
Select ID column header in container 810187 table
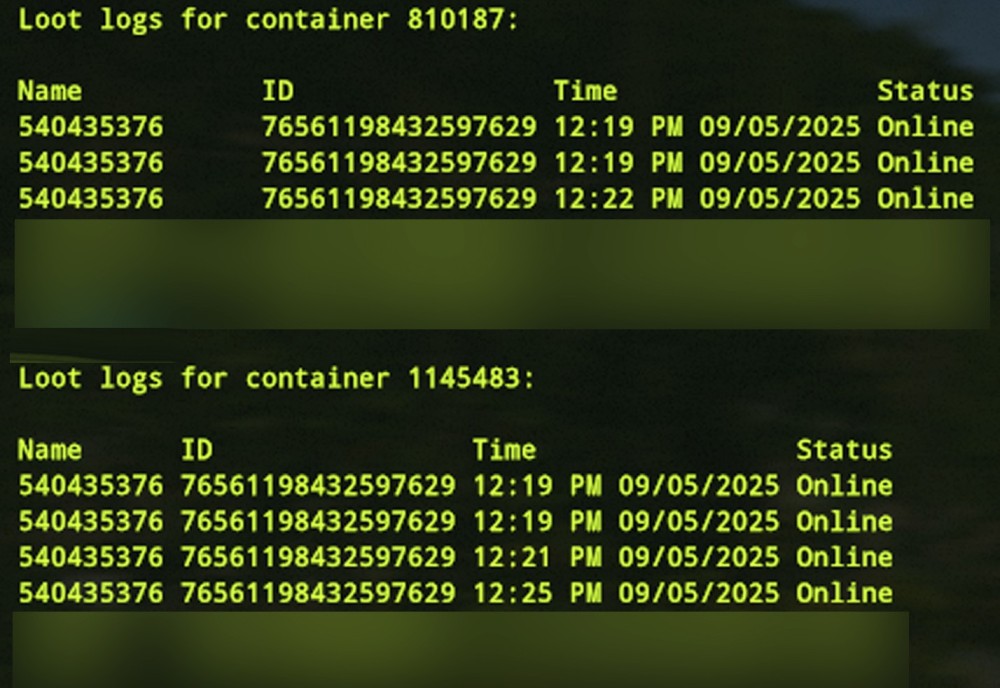click(x=278, y=91)
